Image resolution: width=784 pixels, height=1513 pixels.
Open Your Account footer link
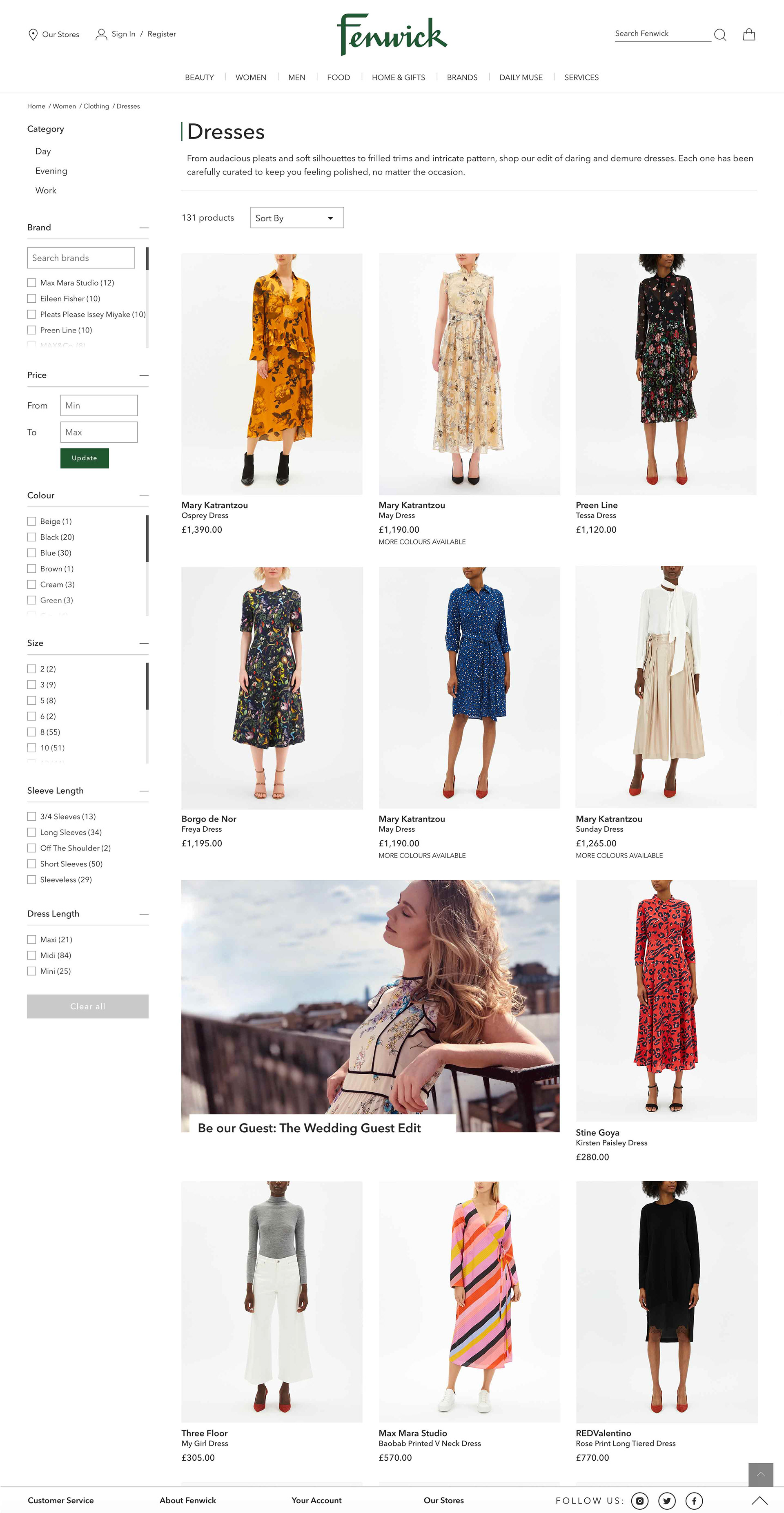[316, 1500]
